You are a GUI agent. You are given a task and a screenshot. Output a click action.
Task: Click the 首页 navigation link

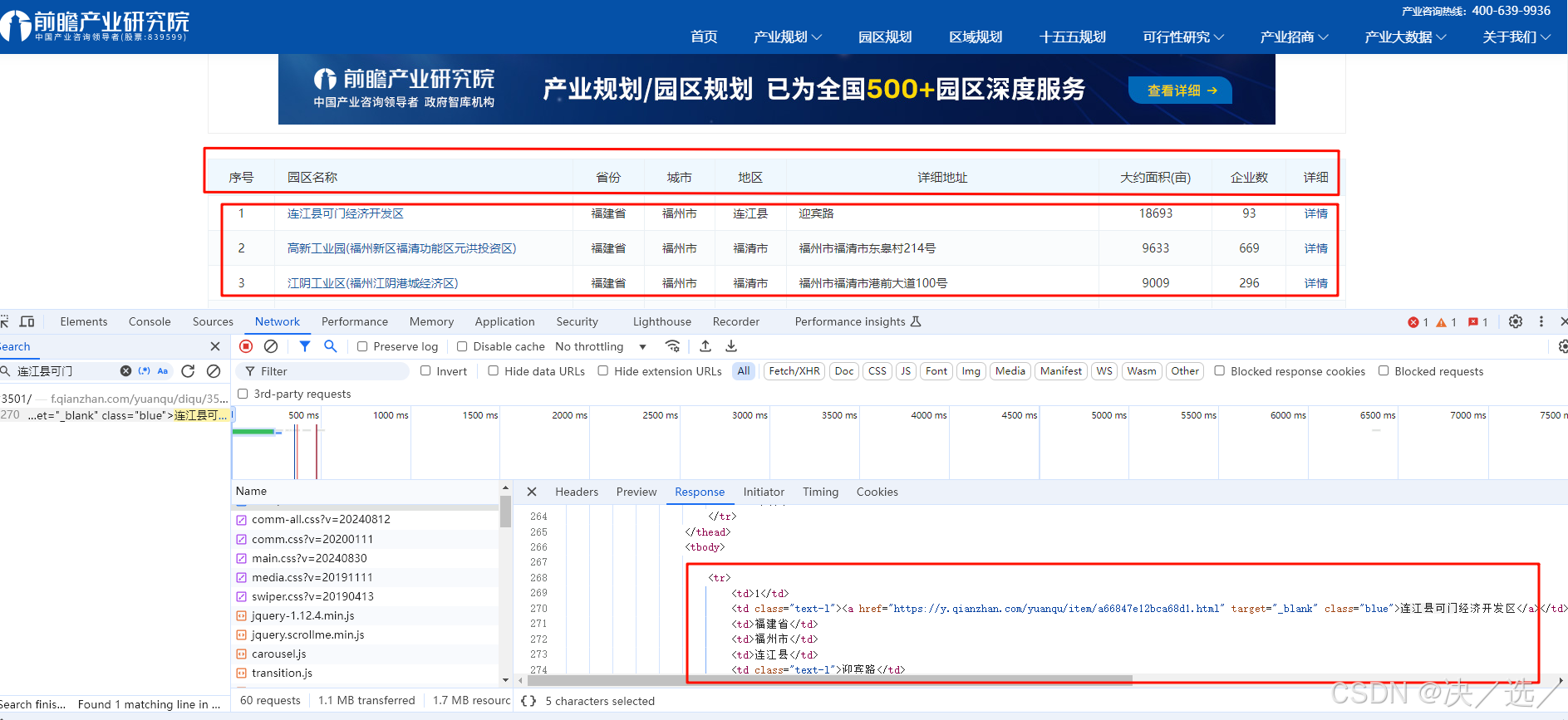(704, 37)
